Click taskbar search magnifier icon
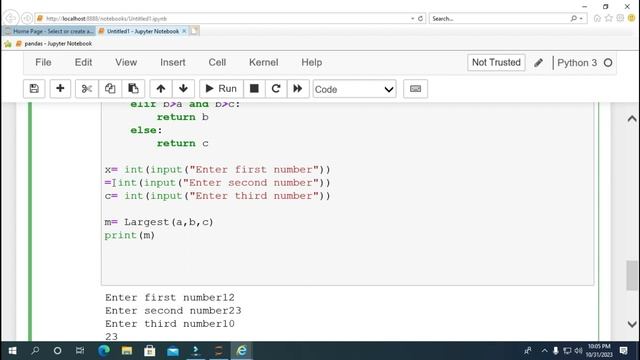The width and height of the screenshot is (640, 360). point(35,351)
